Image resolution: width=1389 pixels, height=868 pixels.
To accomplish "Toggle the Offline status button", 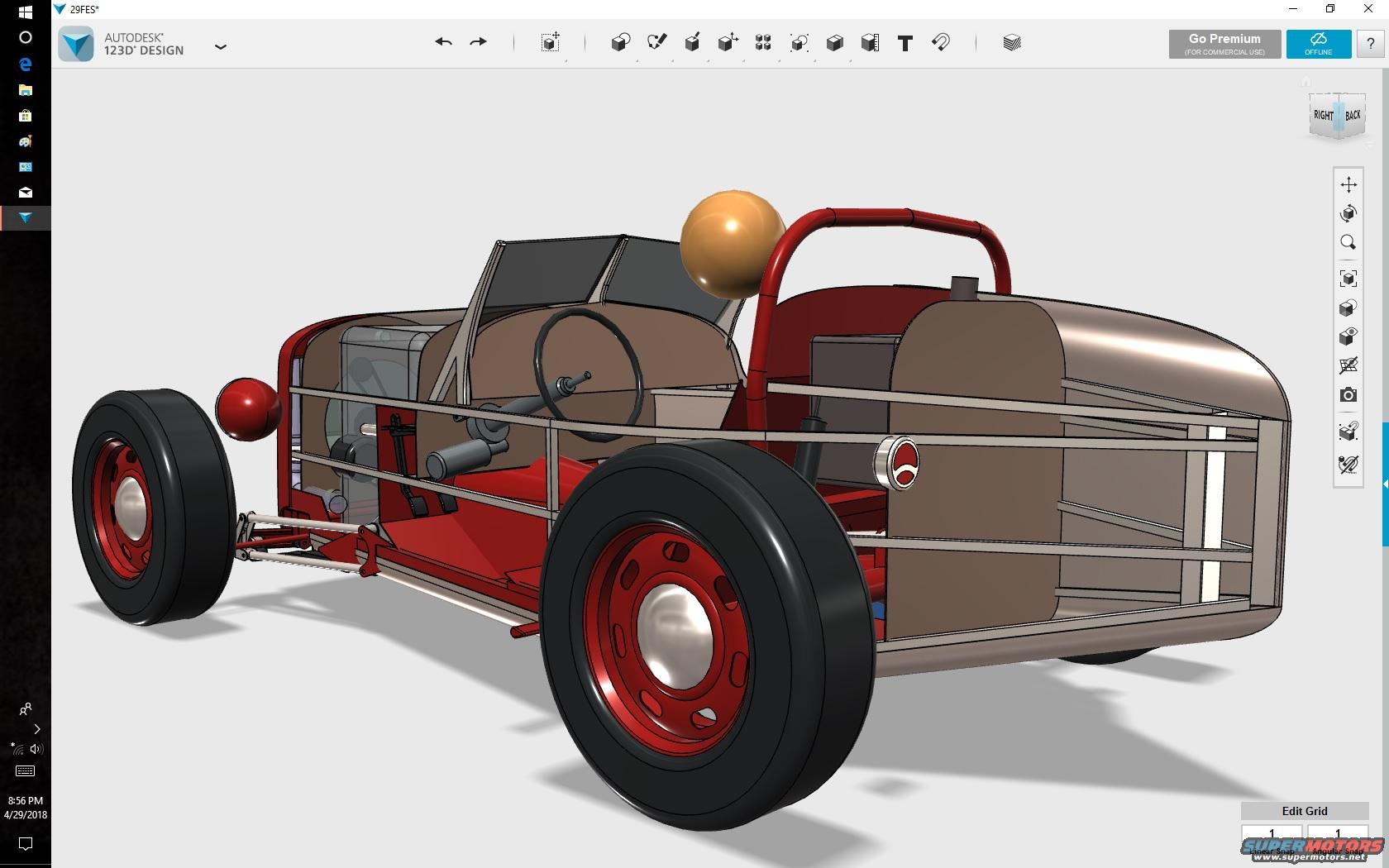I will [1319, 44].
